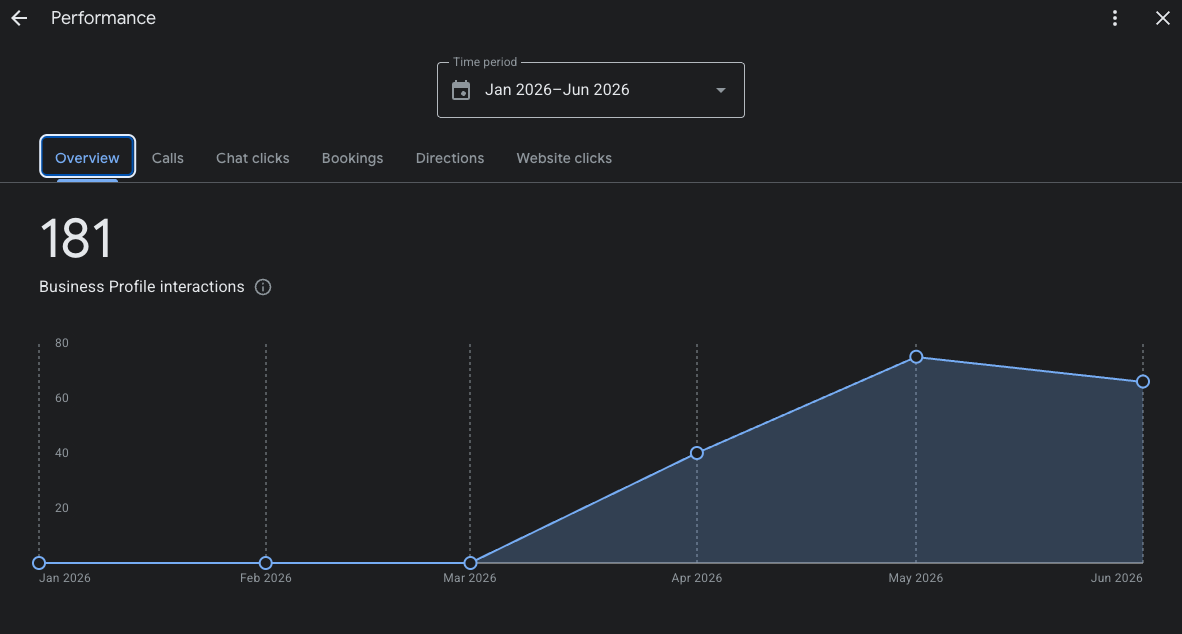1182x634 pixels.
Task: Click the 20 y-axis value
Action: pos(62,508)
